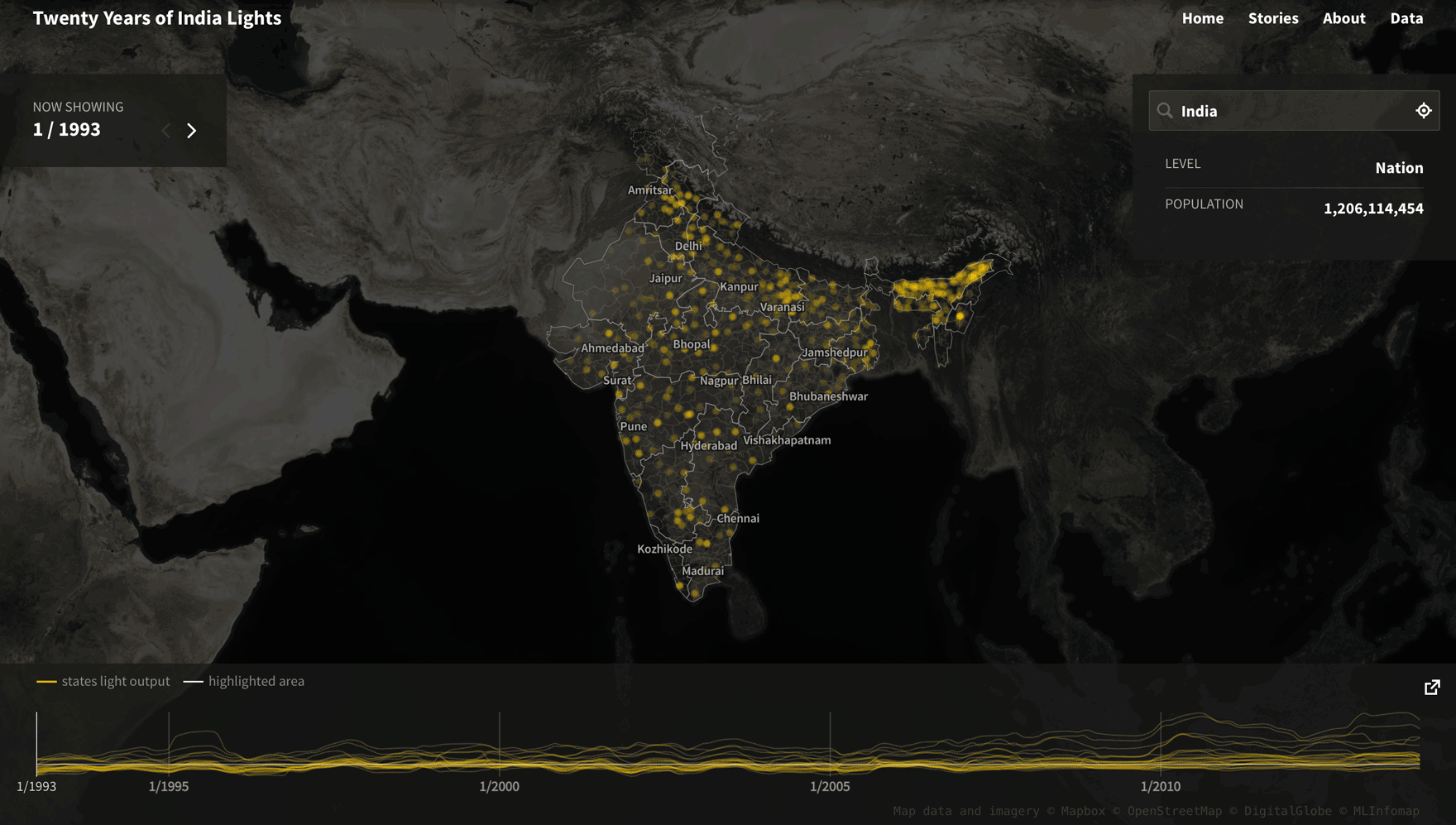The height and width of the screenshot is (825, 1456).
Task: Click the Nation level value
Action: [x=1399, y=168]
